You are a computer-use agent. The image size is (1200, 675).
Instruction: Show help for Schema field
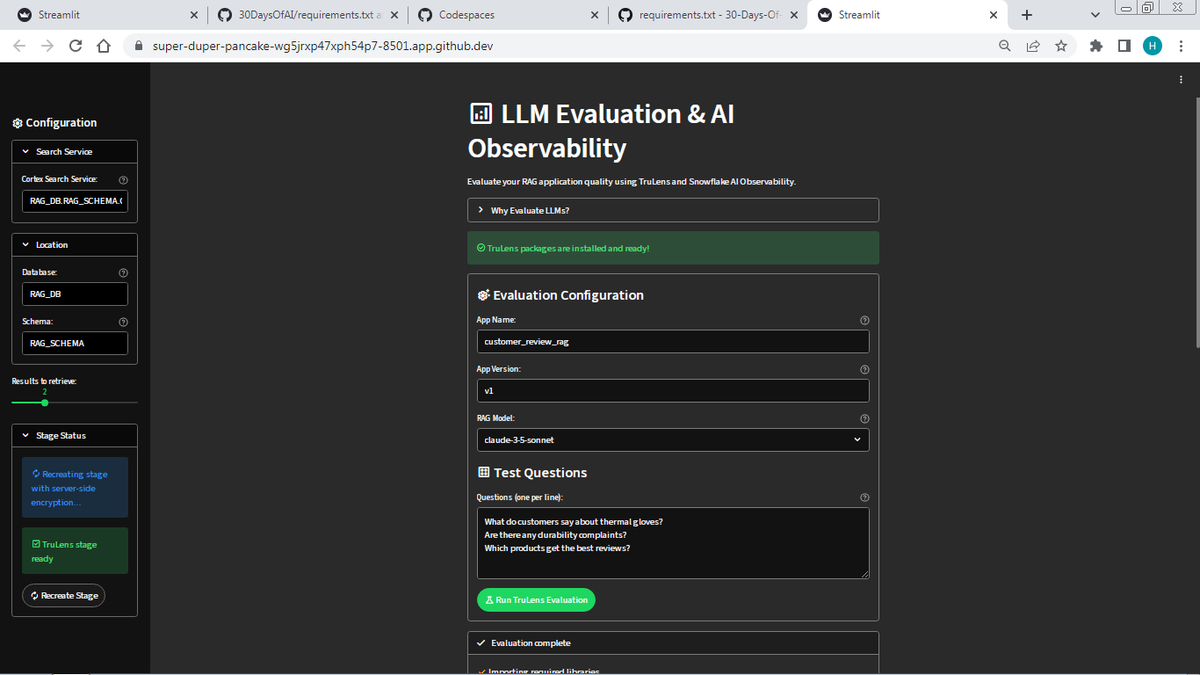(122, 322)
